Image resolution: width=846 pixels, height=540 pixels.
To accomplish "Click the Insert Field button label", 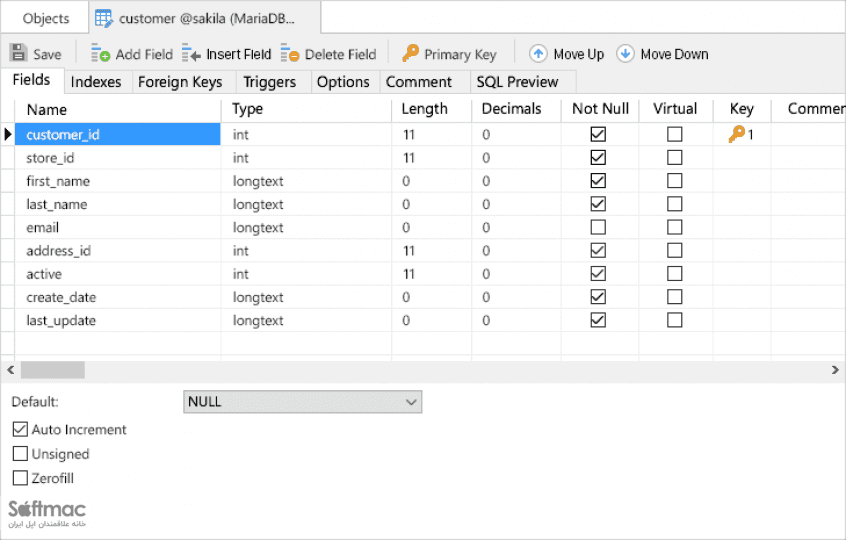I will [238, 54].
